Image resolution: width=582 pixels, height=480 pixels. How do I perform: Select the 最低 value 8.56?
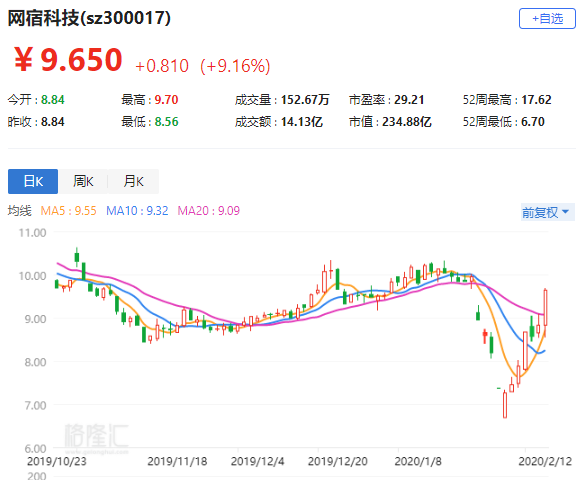(166, 122)
